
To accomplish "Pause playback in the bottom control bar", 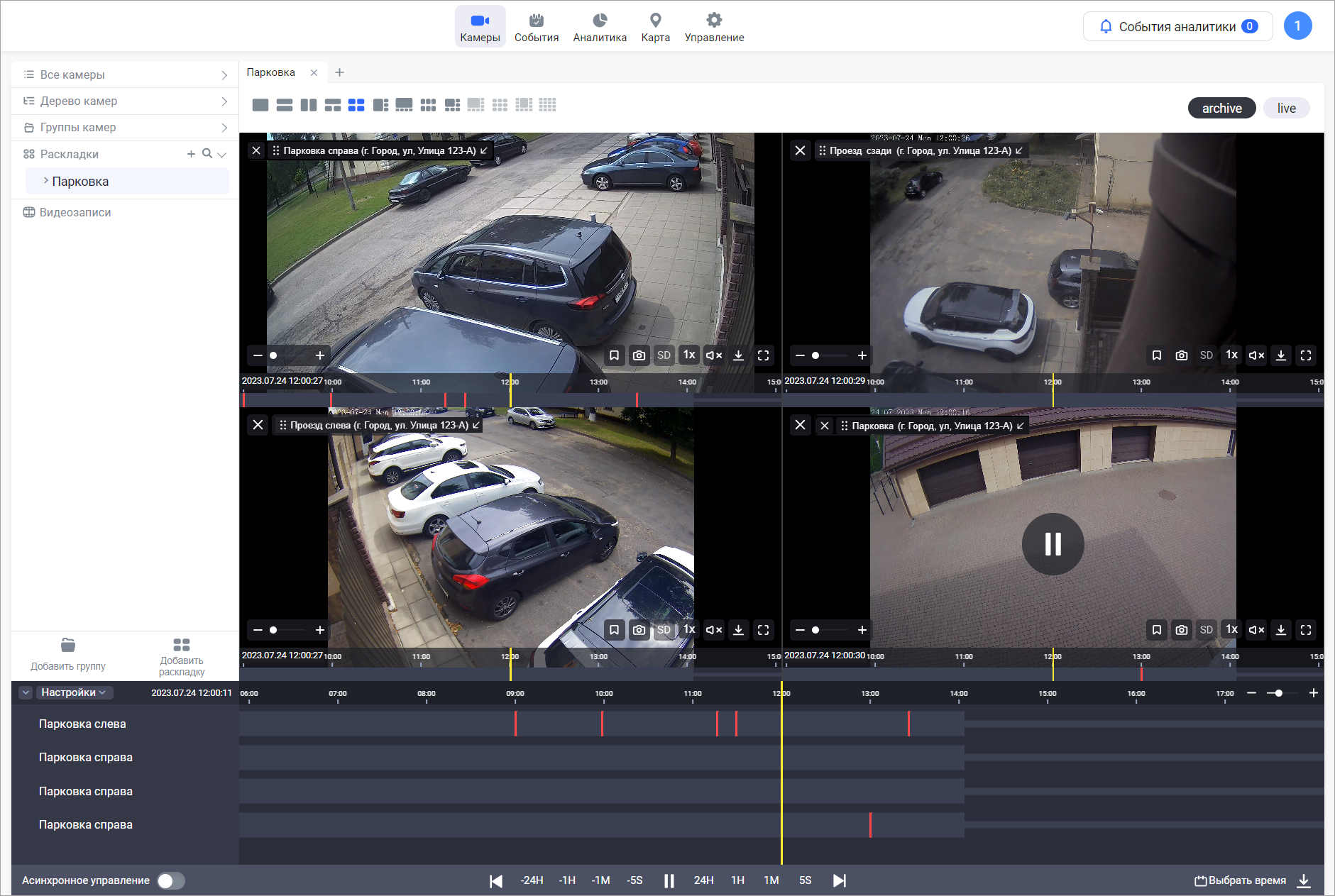I will [669, 880].
